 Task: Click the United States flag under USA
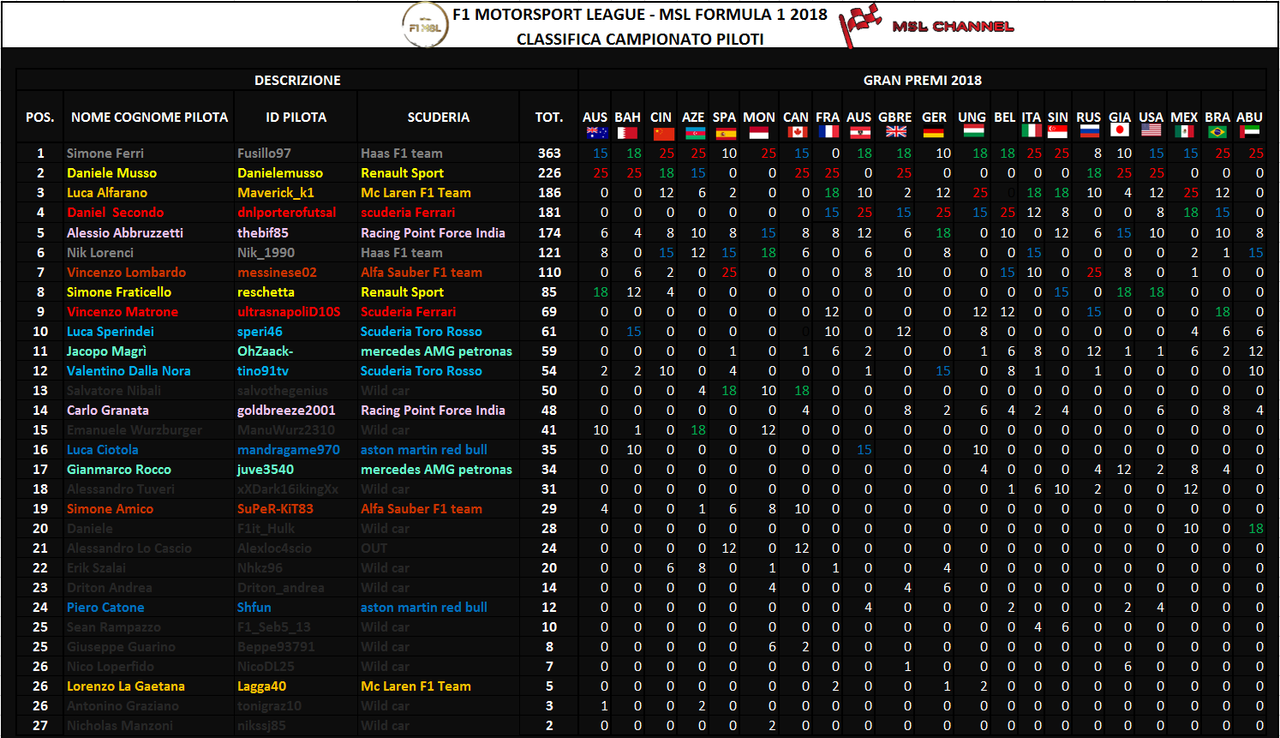tap(1152, 132)
